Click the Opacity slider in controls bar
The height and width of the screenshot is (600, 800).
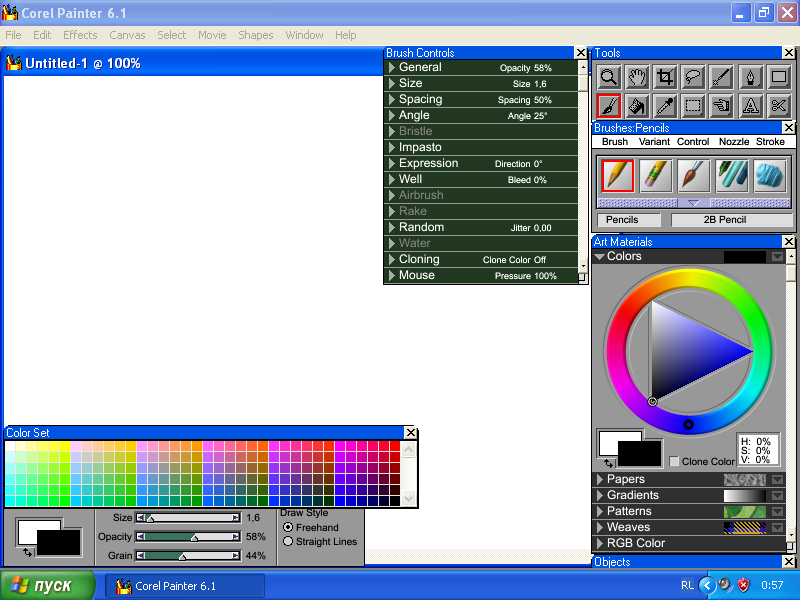tap(189, 537)
